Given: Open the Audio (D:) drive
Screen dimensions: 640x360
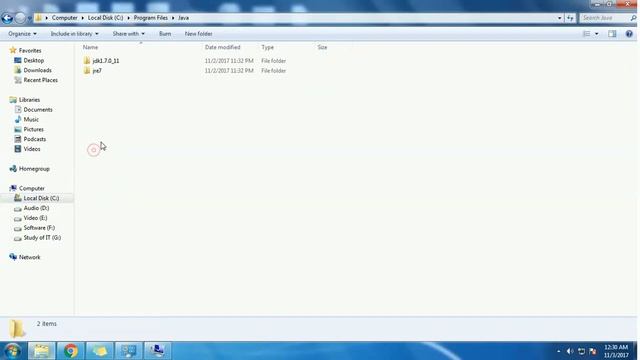Looking at the screenshot, I should 36,208.
